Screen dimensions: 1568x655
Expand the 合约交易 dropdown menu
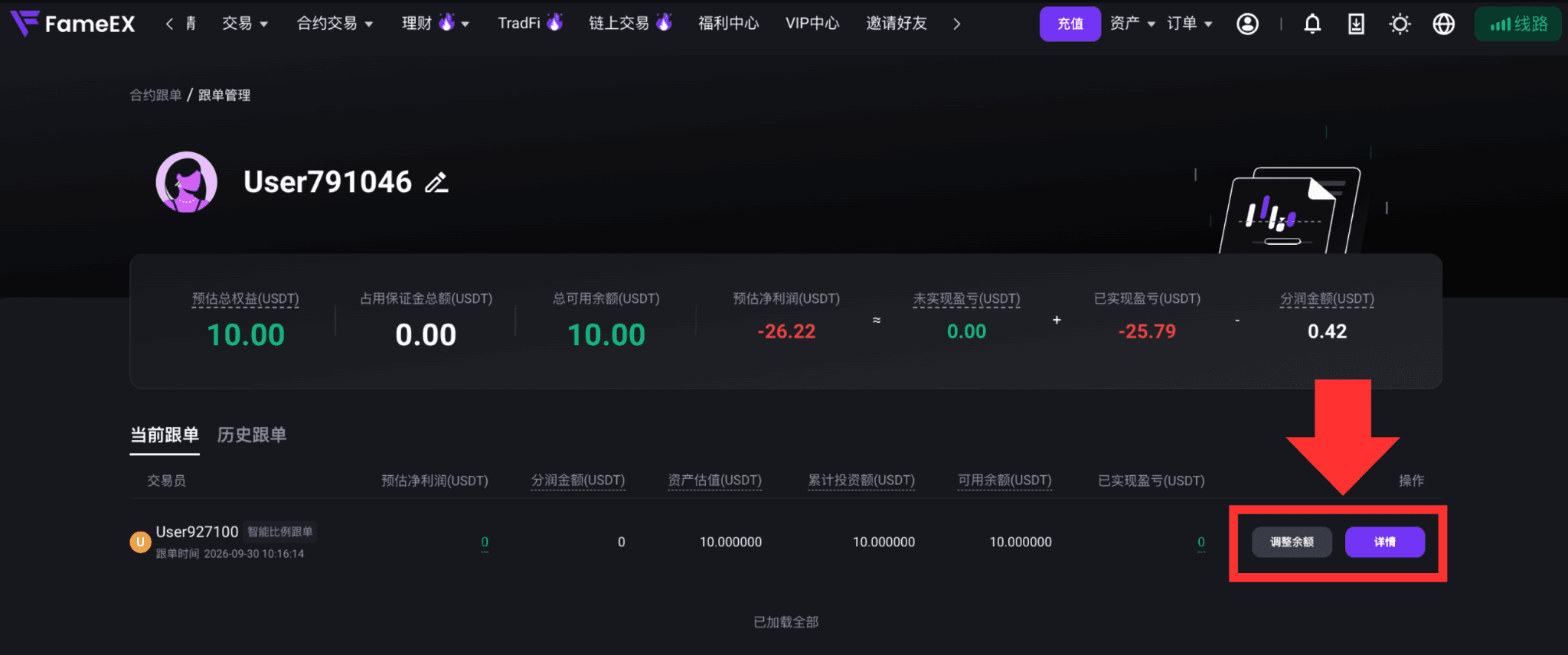[x=335, y=24]
